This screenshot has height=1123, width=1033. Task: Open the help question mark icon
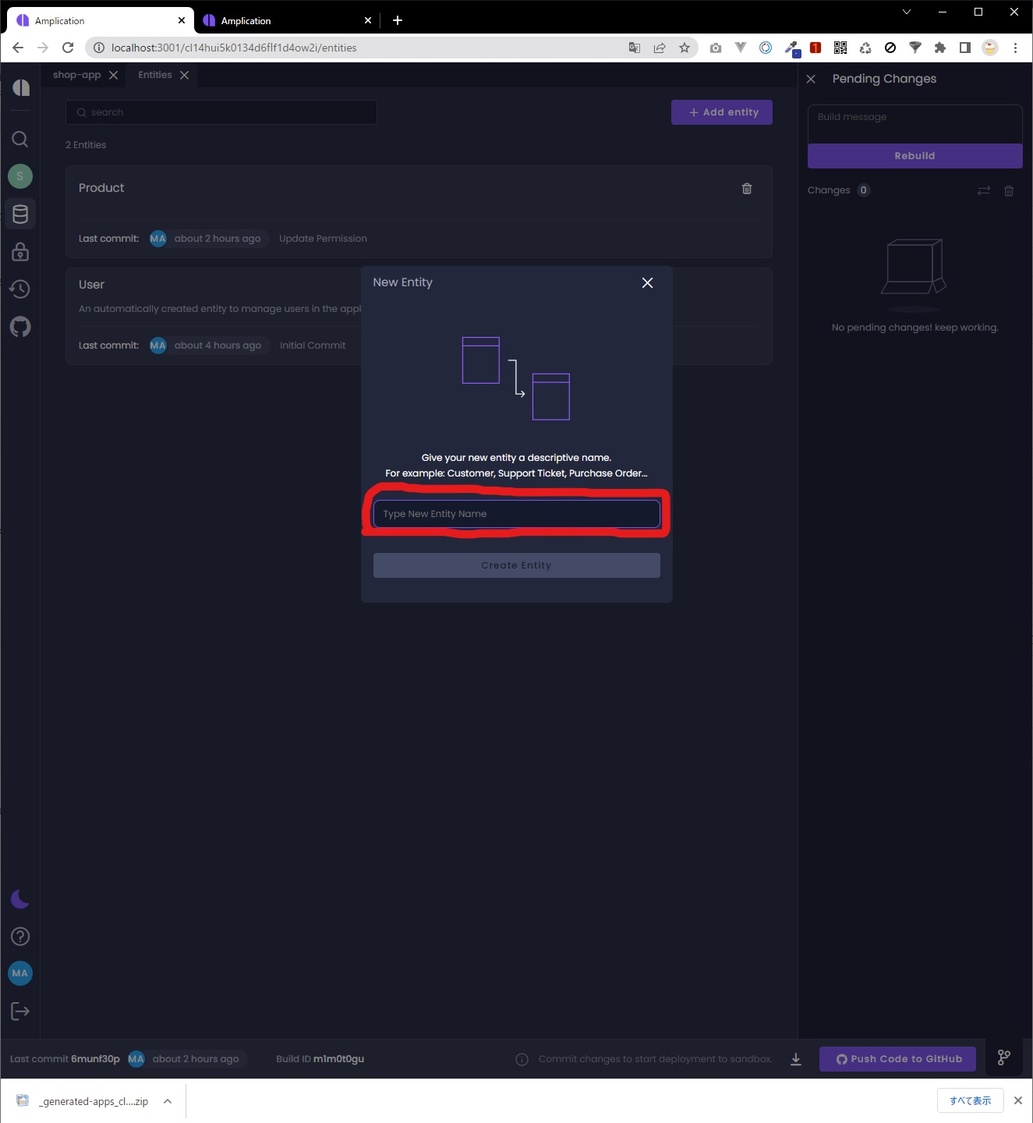[20, 937]
